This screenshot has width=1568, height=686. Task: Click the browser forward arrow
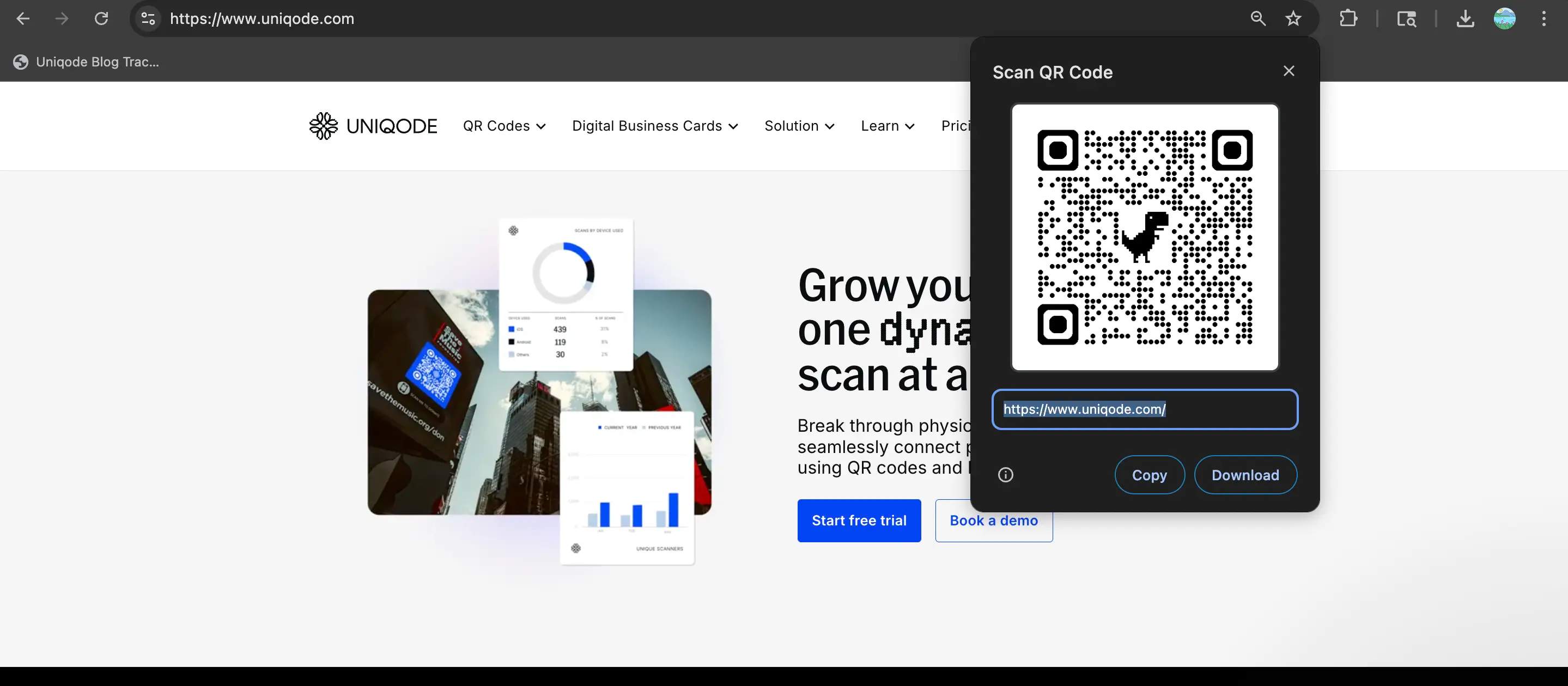click(x=62, y=19)
